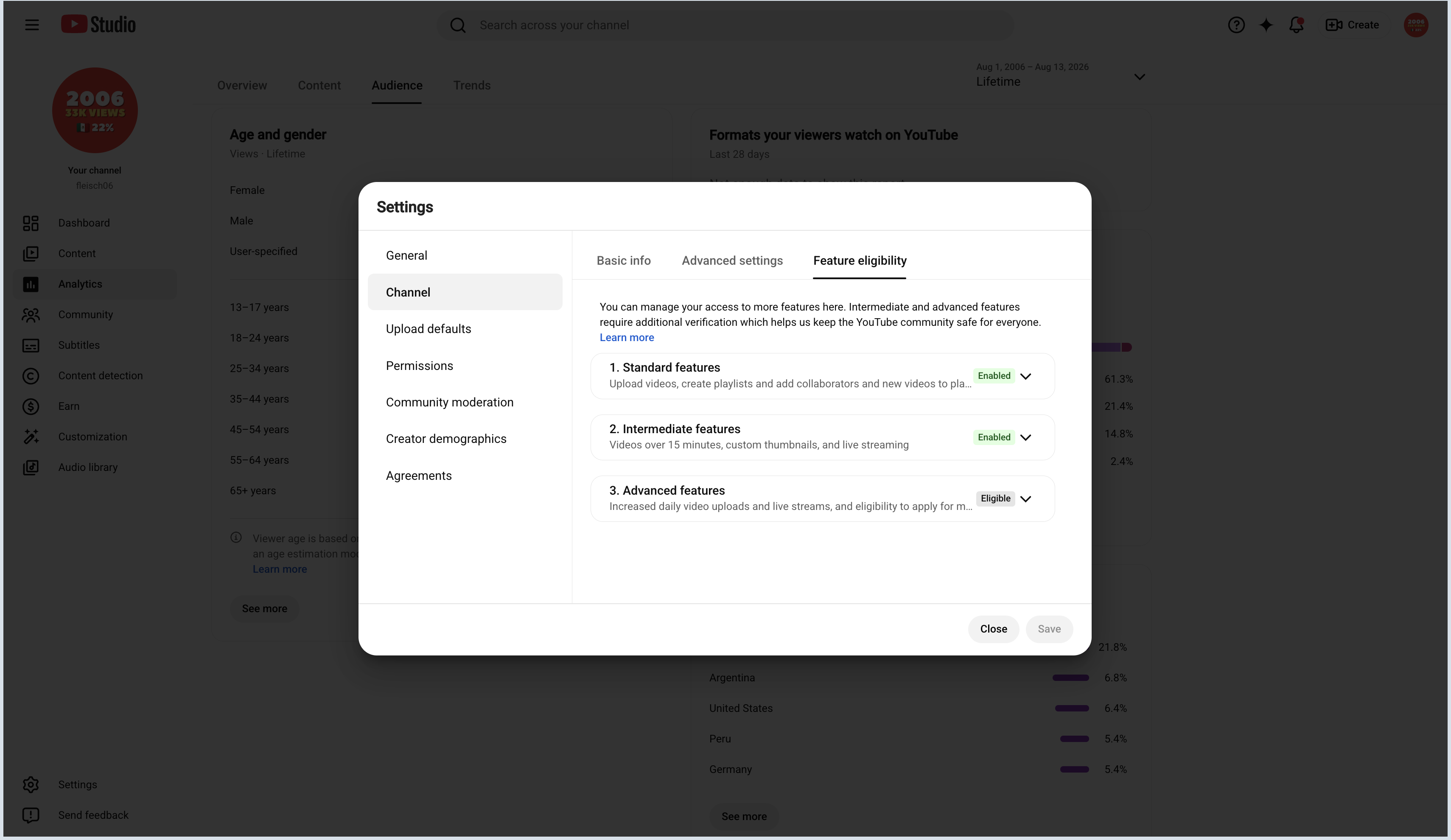Screen dimensions: 1451x840
Task: Click the Settings gear icon in sidebar
Action: (x=31, y=784)
